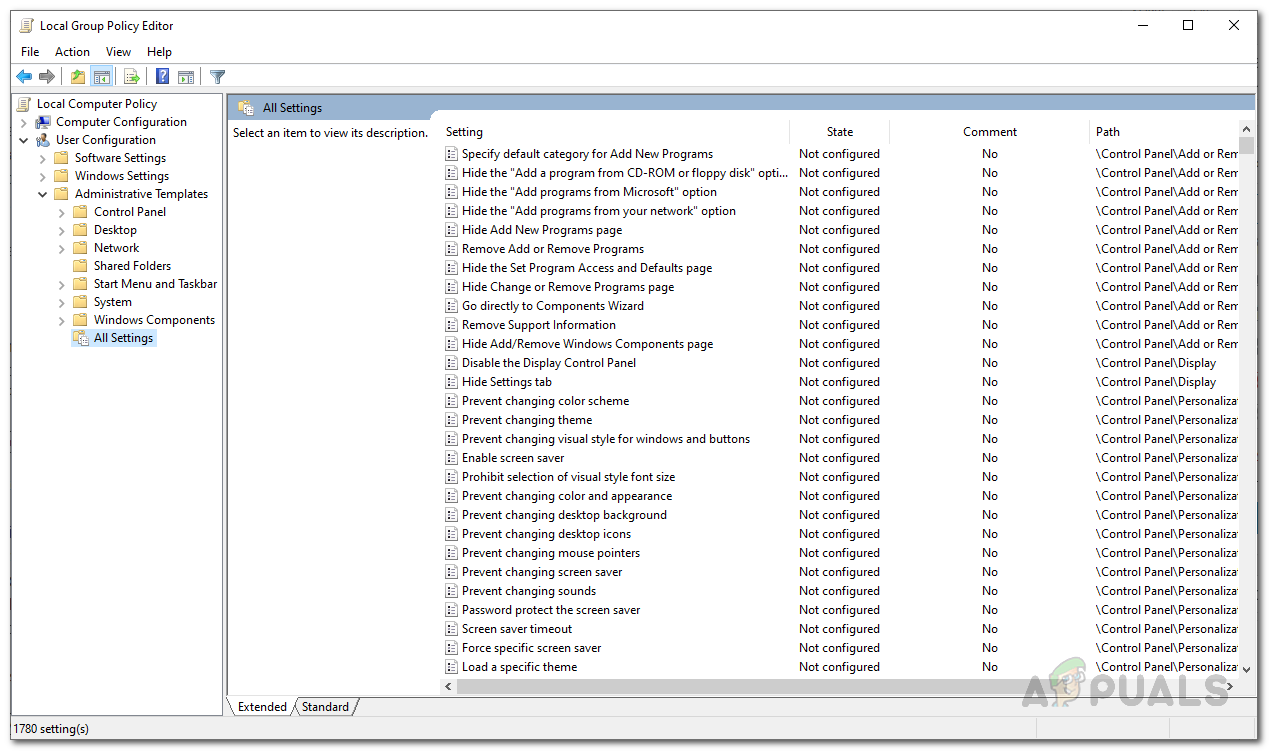Collapse the Administrative Templates node
The height and width of the screenshot is (751, 1269).
click(x=43, y=194)
